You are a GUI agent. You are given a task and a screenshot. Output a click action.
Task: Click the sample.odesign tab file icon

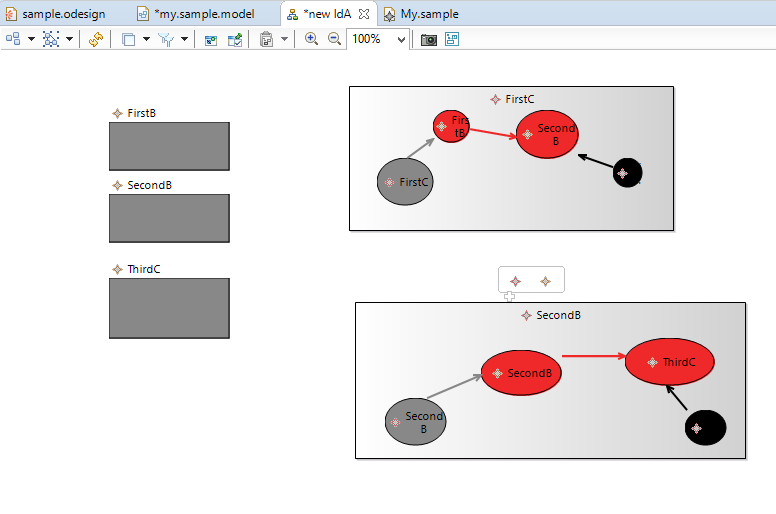pos(11,14)
